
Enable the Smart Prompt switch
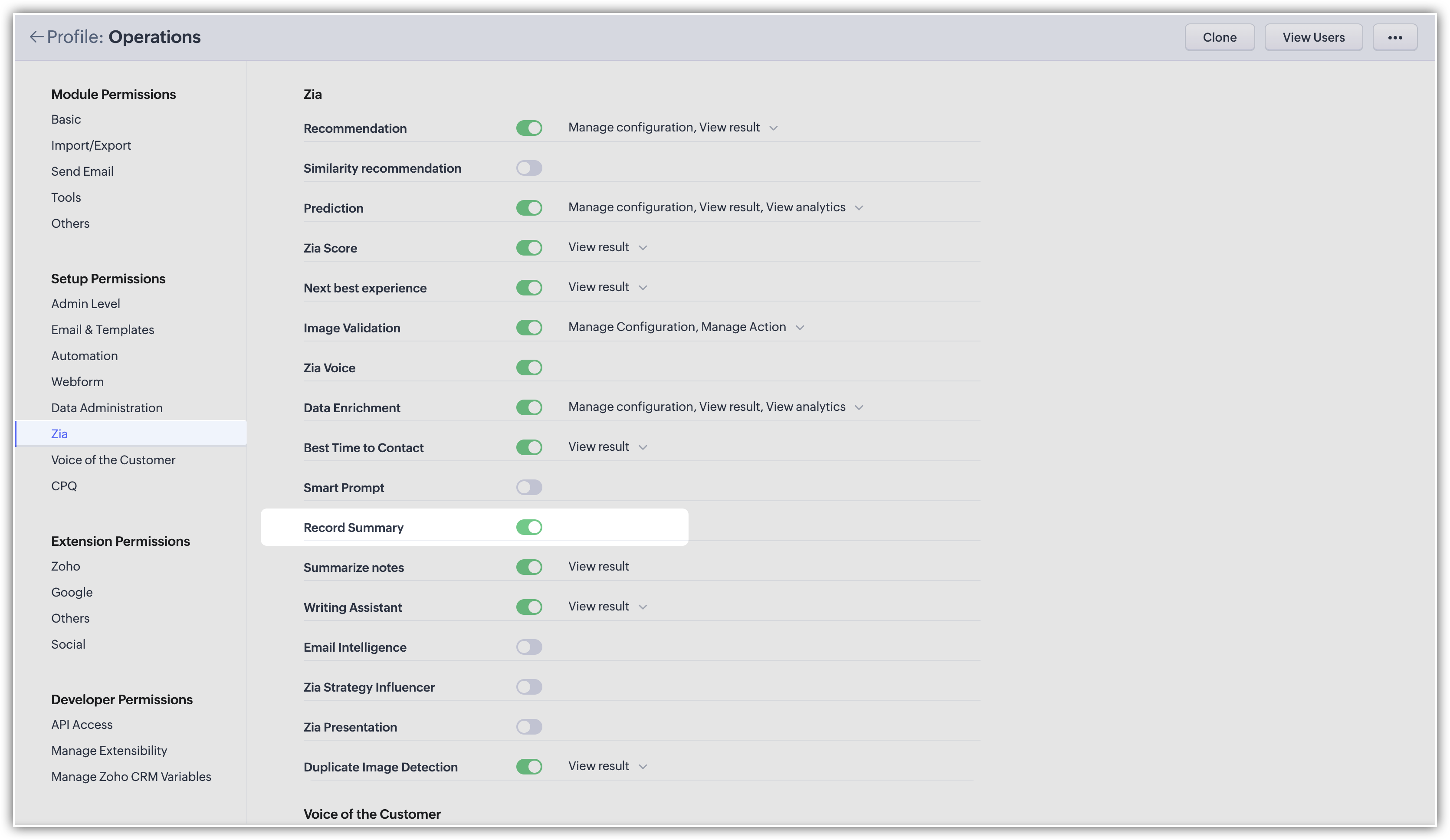tap(529, 487)
